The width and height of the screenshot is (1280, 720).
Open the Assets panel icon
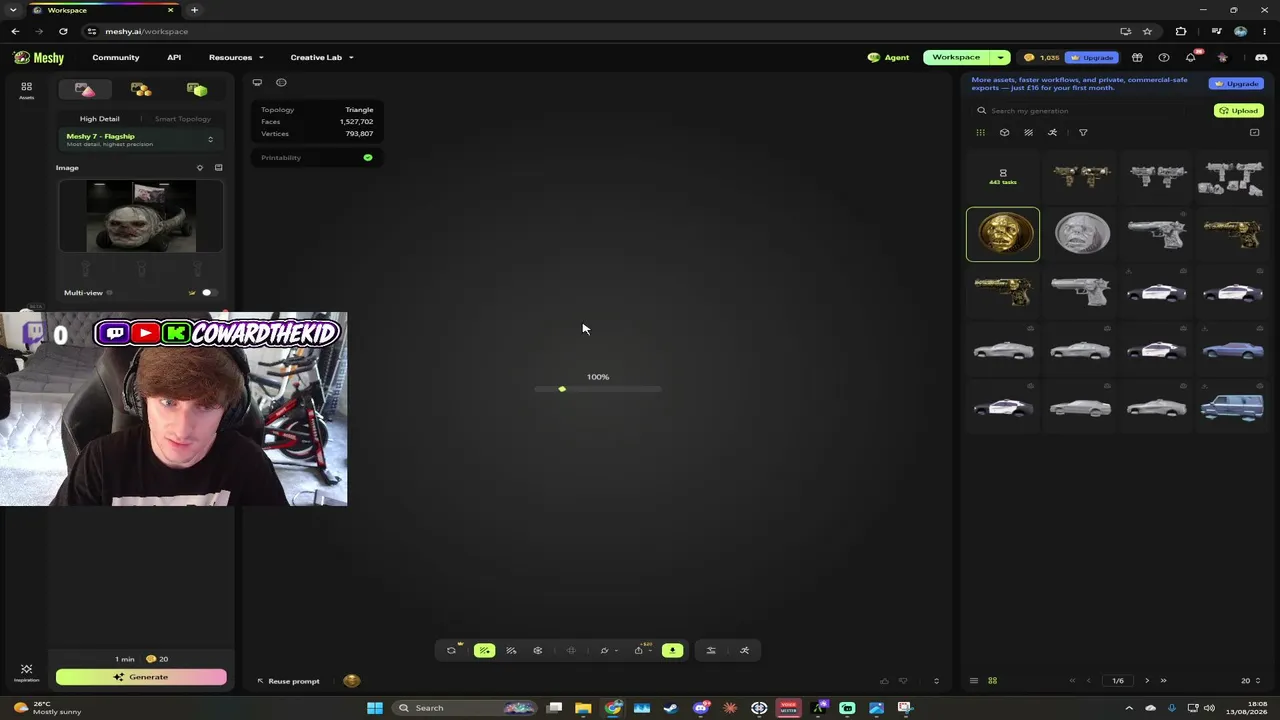pyautogui.click(x=27, y=89)
